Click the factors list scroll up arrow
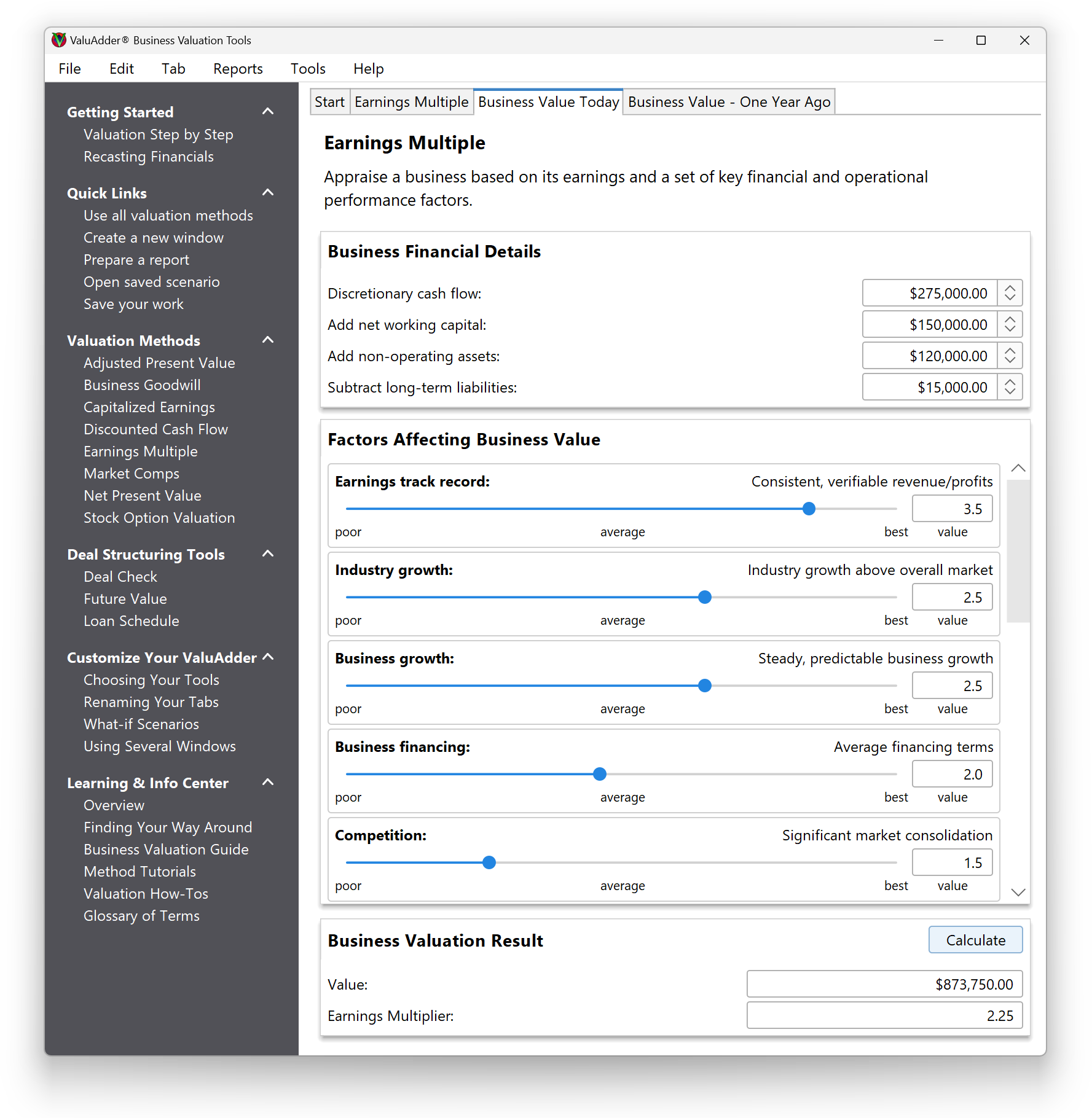 point(1018,468)
